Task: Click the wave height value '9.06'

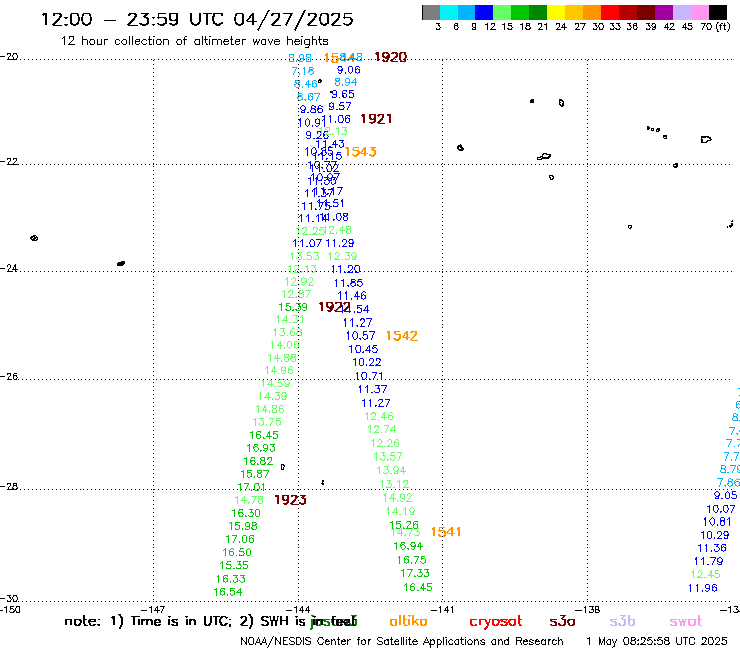Action: [x=349, y=70]
